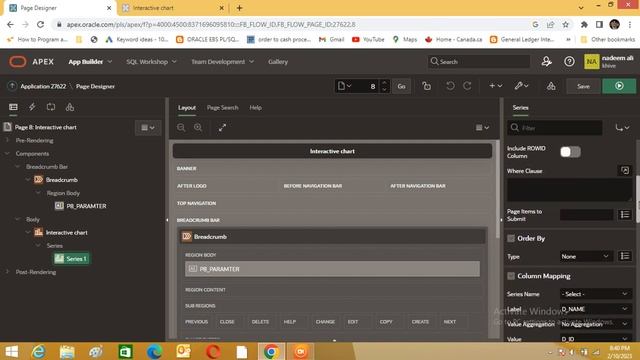Open the Gallery menu
This screenshot has height=360, width=640.
pos(278,62)
